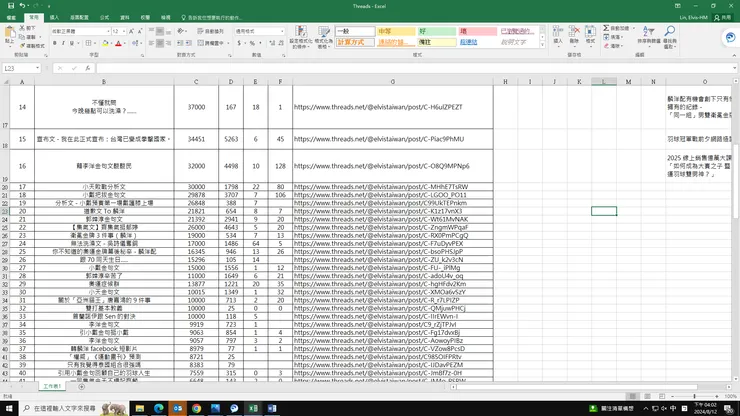
Task: Open the font size dropdown
Action: tap(124, 31)
